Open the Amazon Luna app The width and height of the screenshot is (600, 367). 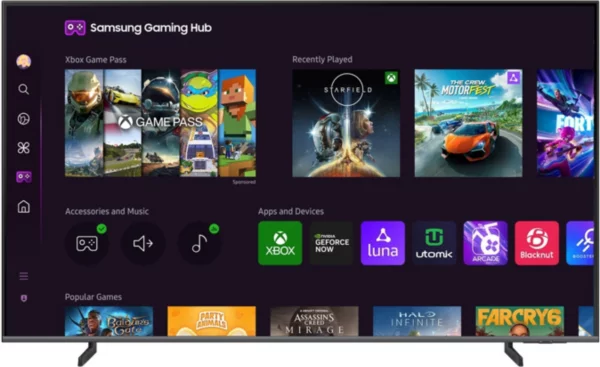383,243
